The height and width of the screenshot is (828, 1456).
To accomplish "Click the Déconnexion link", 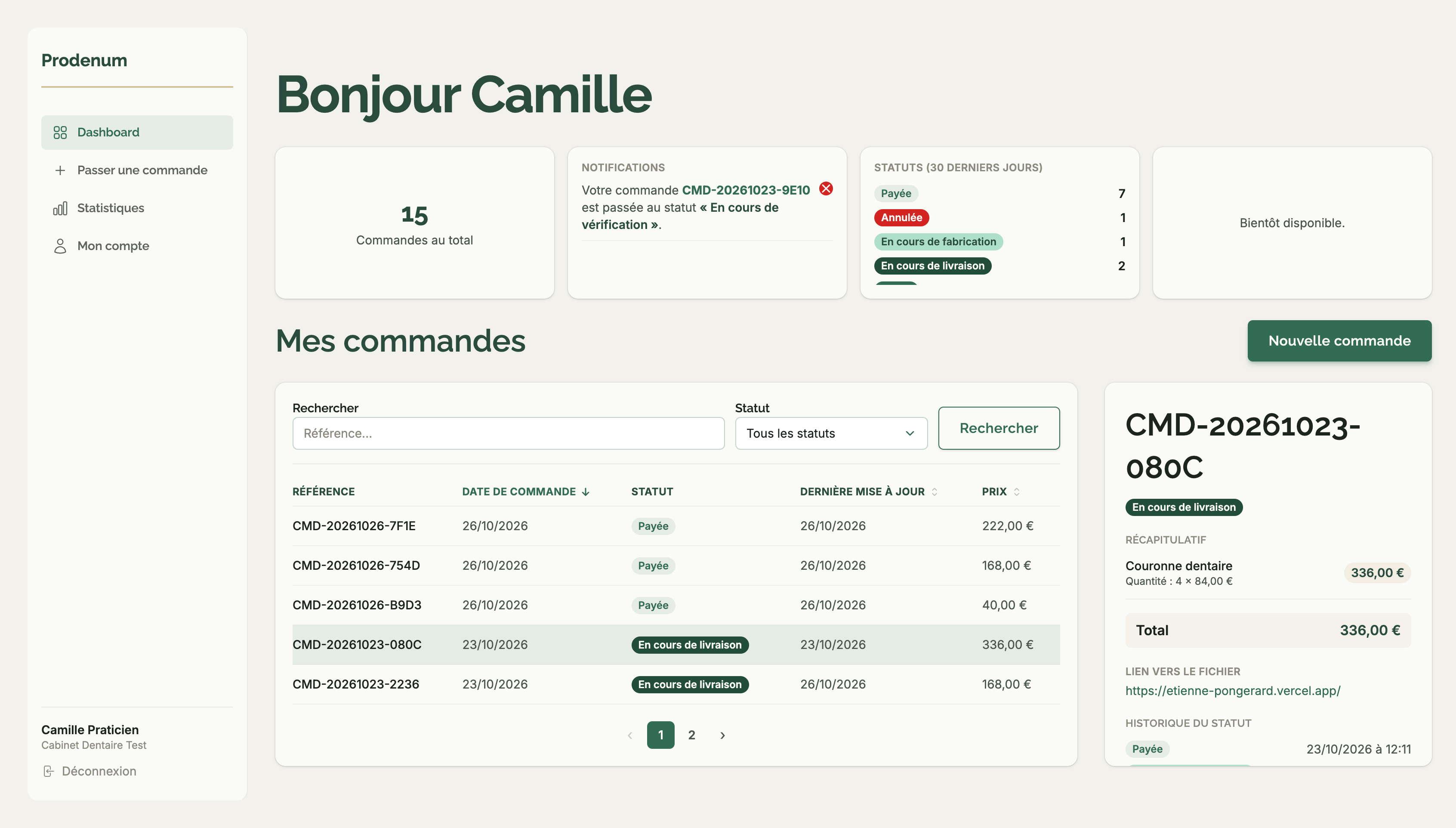I will pyautogui.click(x=90, y=771).
